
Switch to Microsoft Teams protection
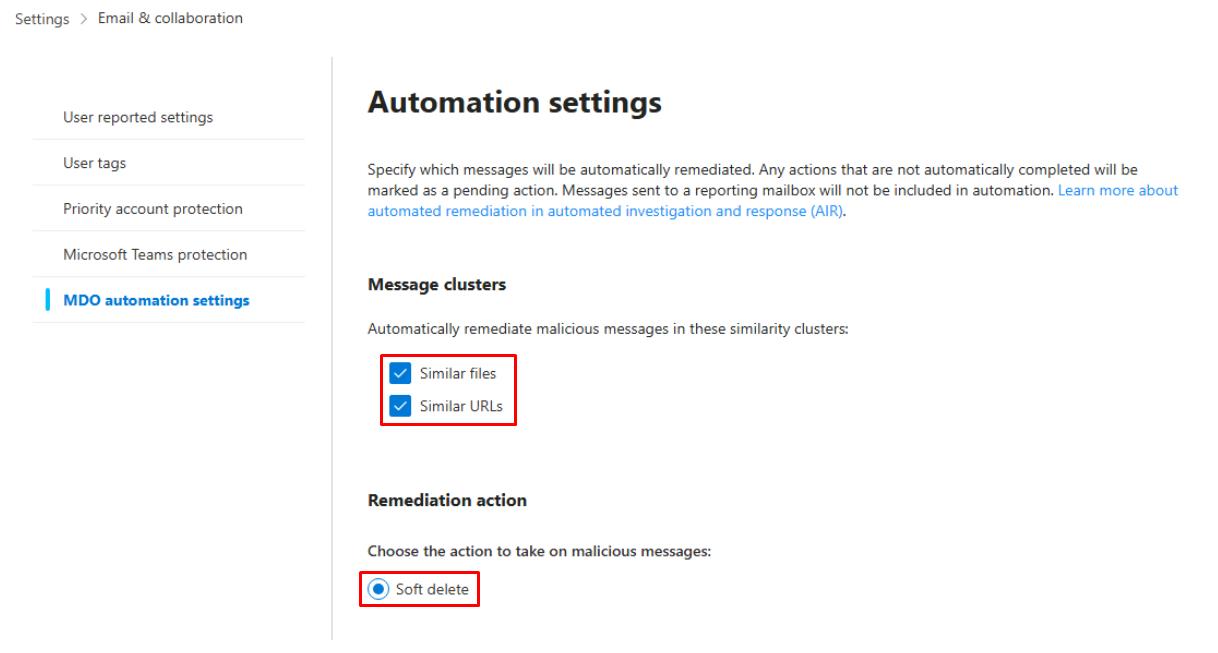click(155, 254)
